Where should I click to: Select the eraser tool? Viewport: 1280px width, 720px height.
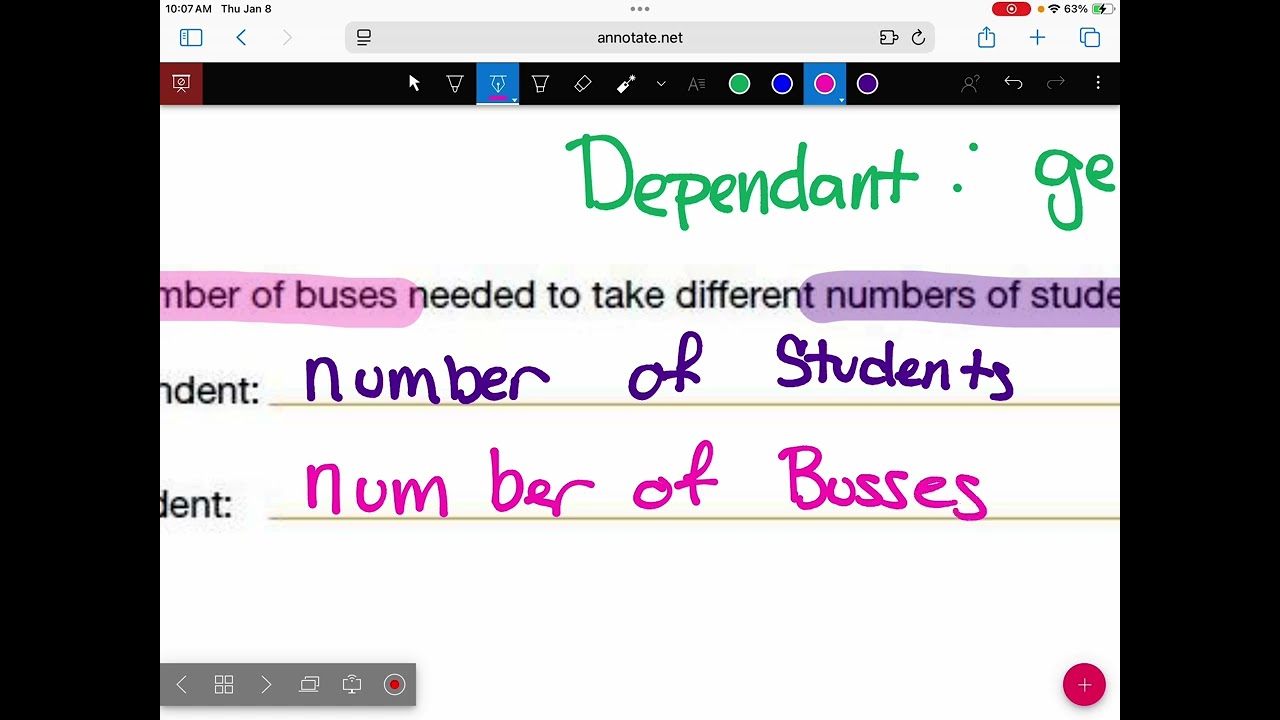click(583, 84)
